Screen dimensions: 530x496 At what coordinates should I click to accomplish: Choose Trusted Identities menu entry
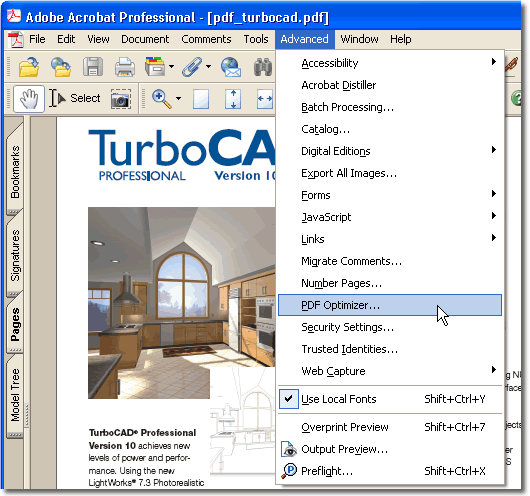click(390, 349)
